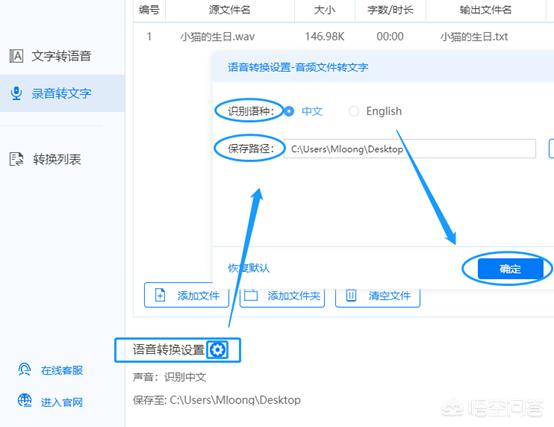Viewport: 554px width, 427px height.
Task: Click the 恢复默认 restore defaults link
Action: point(248,268)
